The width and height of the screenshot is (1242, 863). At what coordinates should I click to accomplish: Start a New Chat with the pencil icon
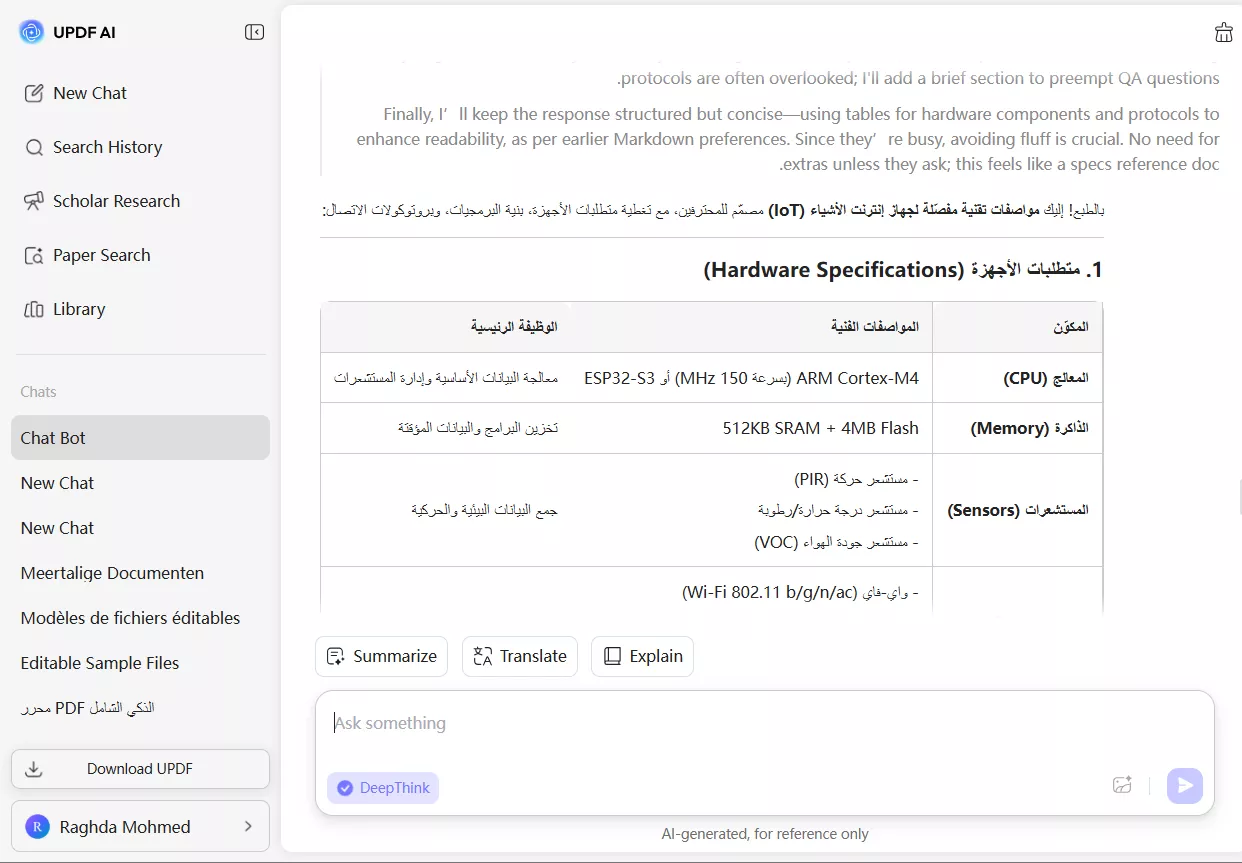click(89, 93)
